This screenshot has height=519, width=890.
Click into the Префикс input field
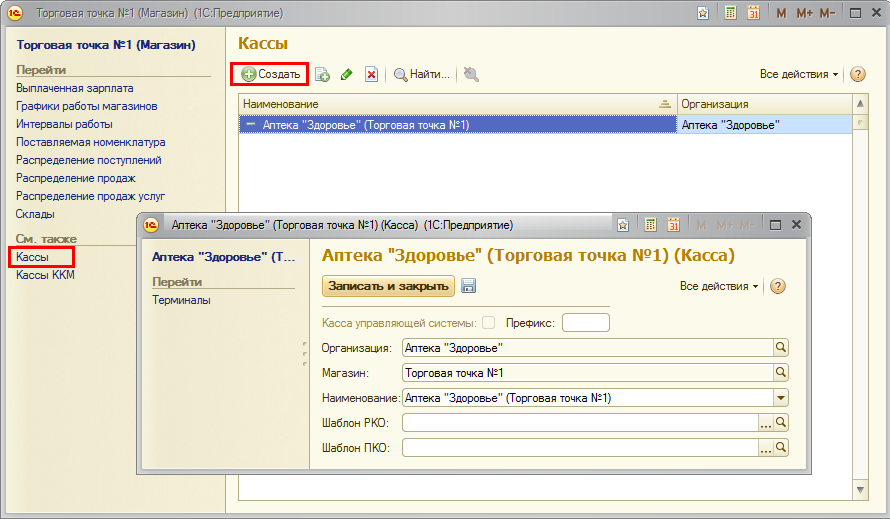point(585,322)
